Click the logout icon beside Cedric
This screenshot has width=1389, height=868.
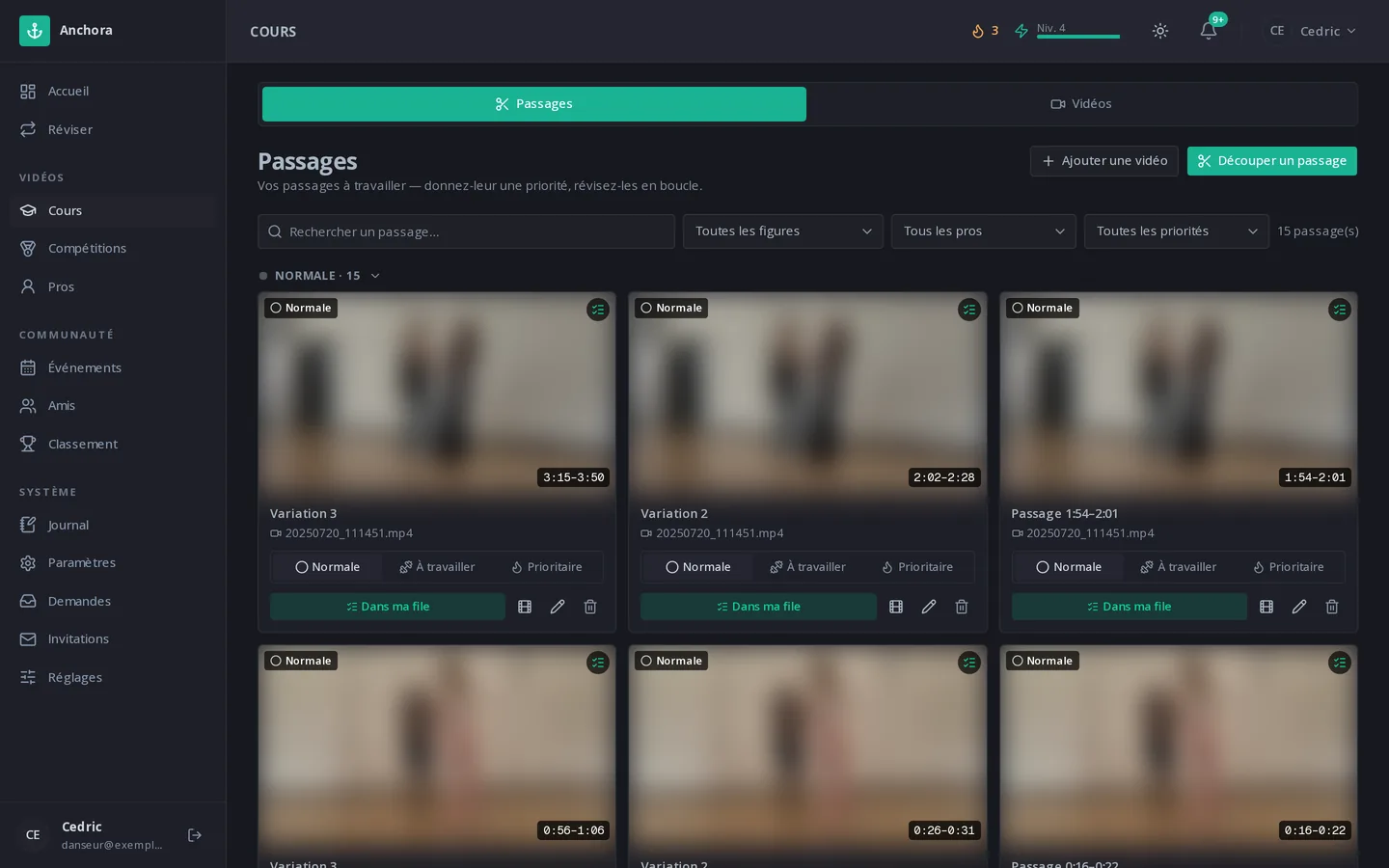(195, 835)
